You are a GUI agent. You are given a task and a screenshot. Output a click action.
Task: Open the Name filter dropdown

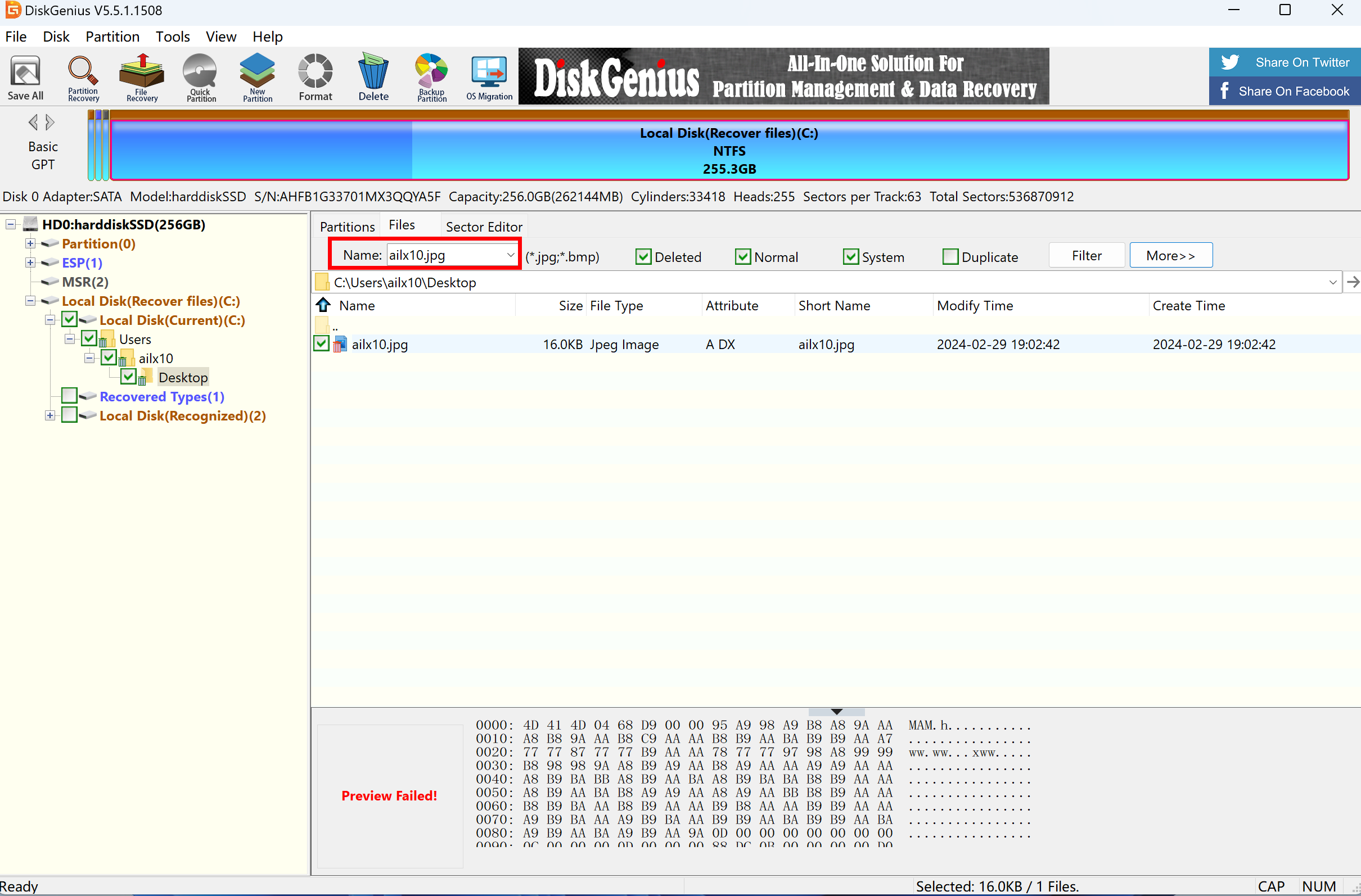510,255
